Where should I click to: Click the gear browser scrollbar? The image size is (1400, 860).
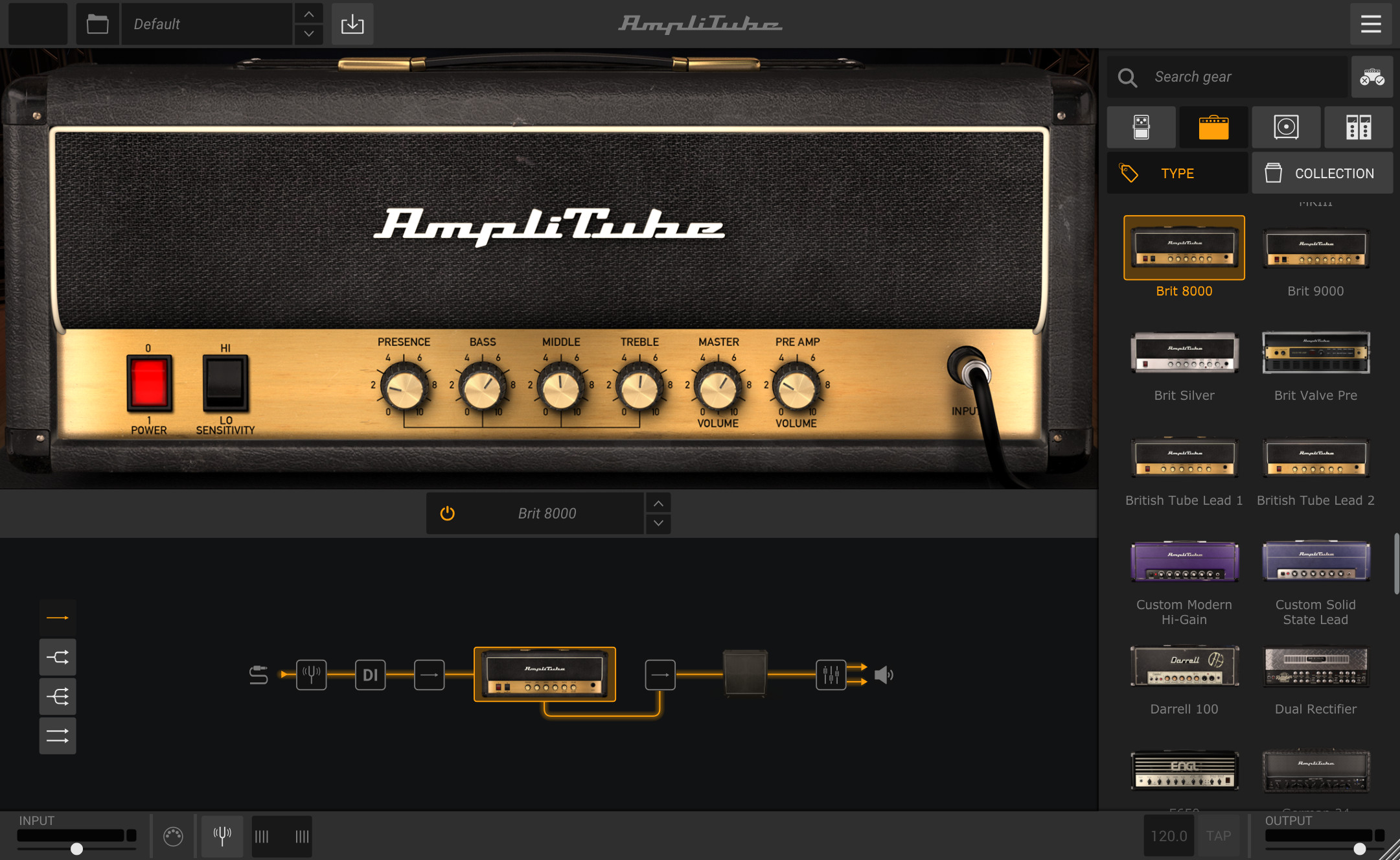point(1396,563)
